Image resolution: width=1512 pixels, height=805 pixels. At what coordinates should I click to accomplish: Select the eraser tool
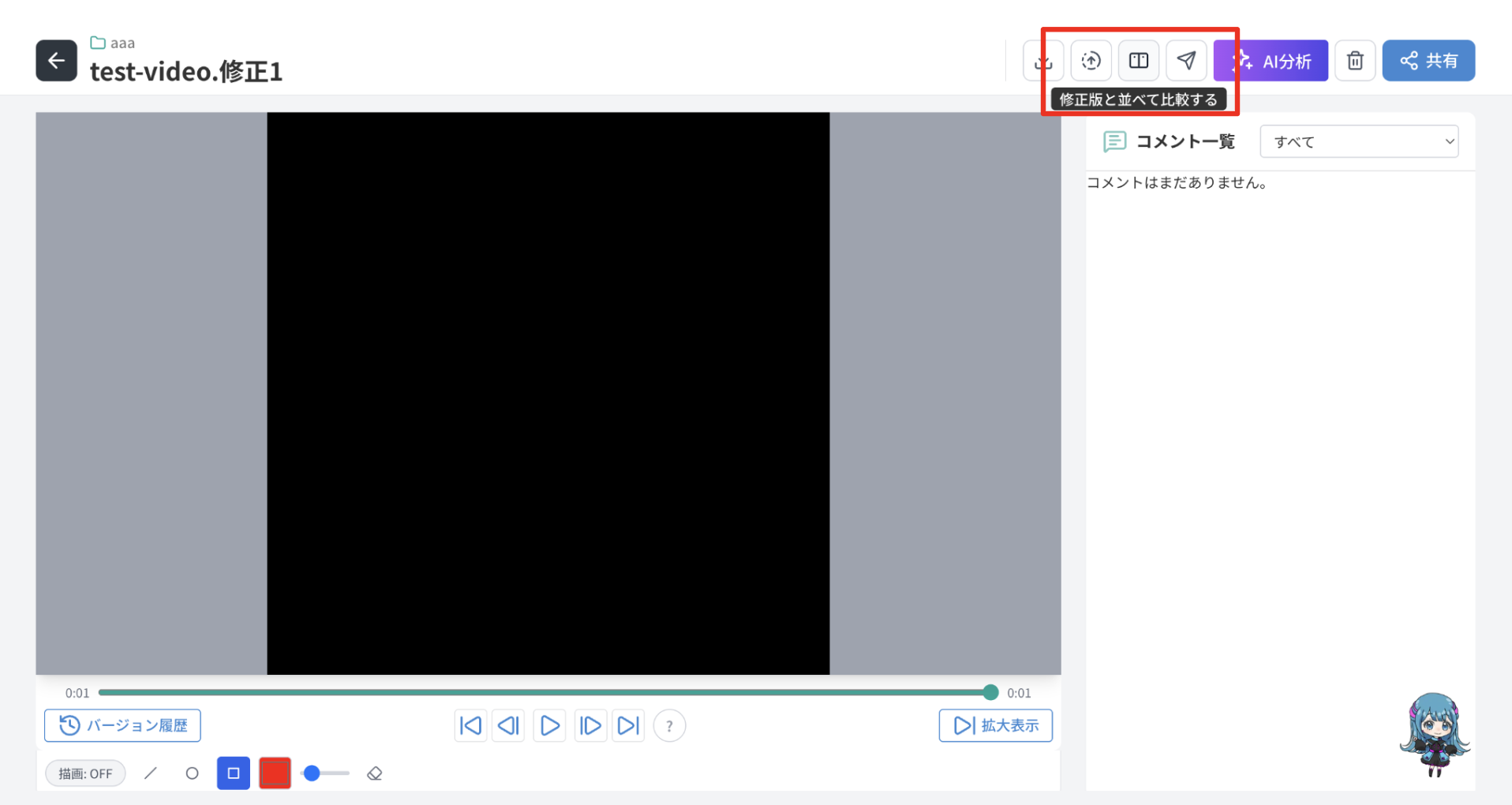pyautogui.click(x=375, y=773)
